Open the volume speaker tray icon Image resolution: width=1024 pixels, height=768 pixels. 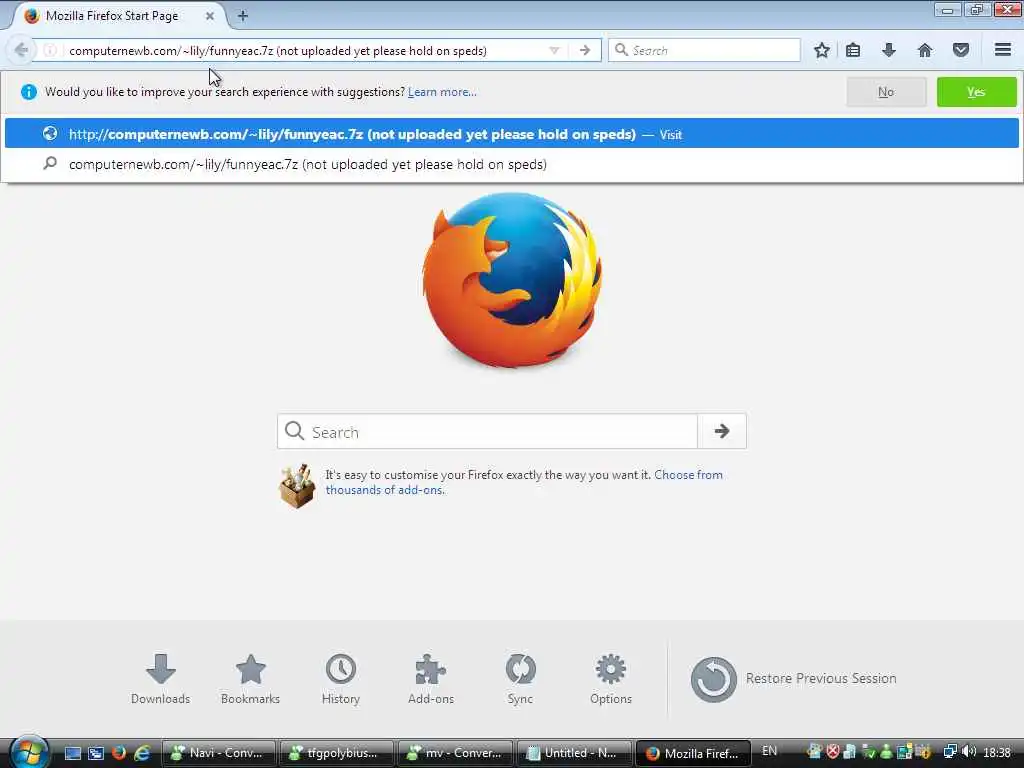point(969,752)
